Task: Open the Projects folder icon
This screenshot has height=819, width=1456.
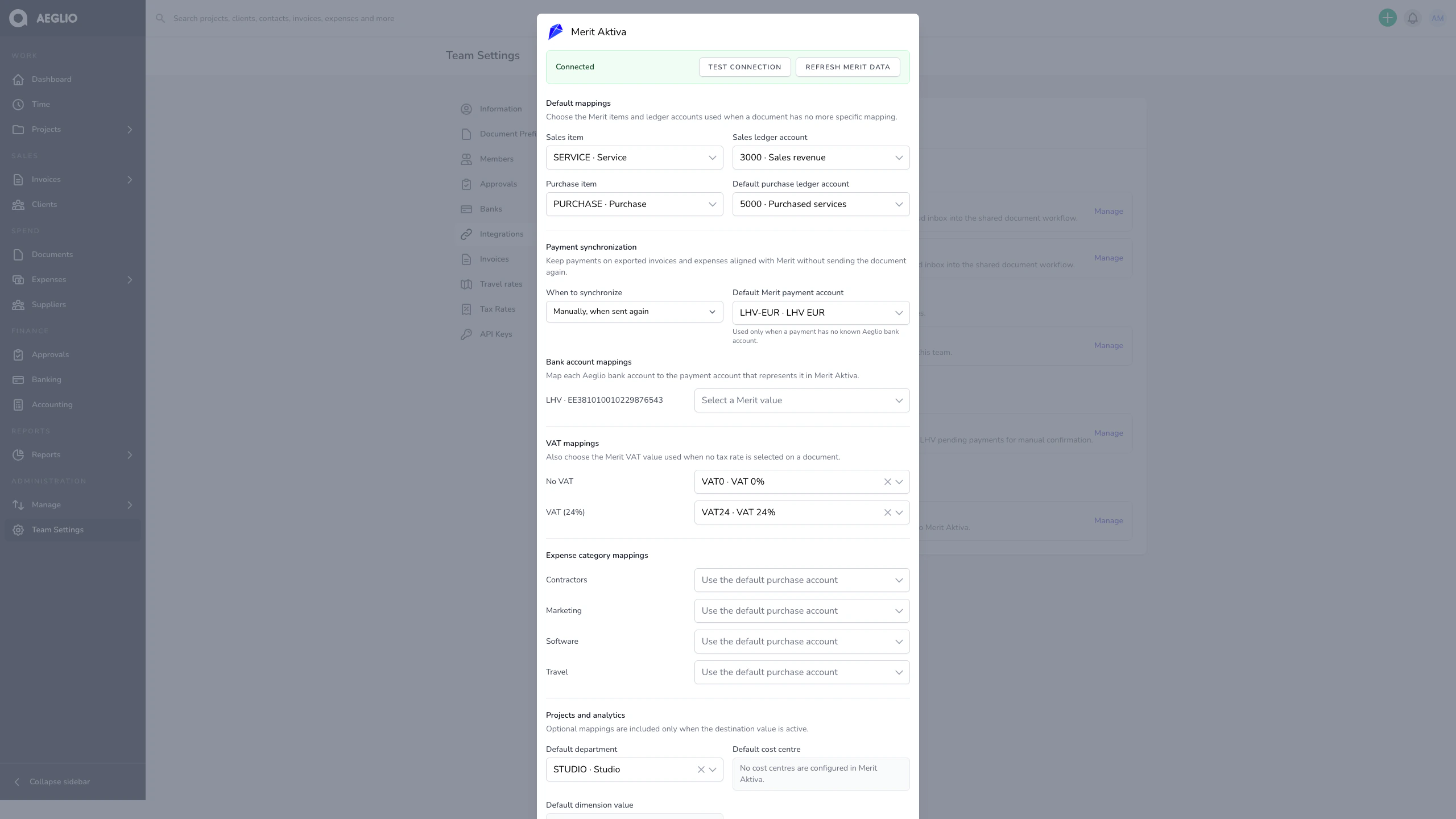Action: [x=18, y=130]
